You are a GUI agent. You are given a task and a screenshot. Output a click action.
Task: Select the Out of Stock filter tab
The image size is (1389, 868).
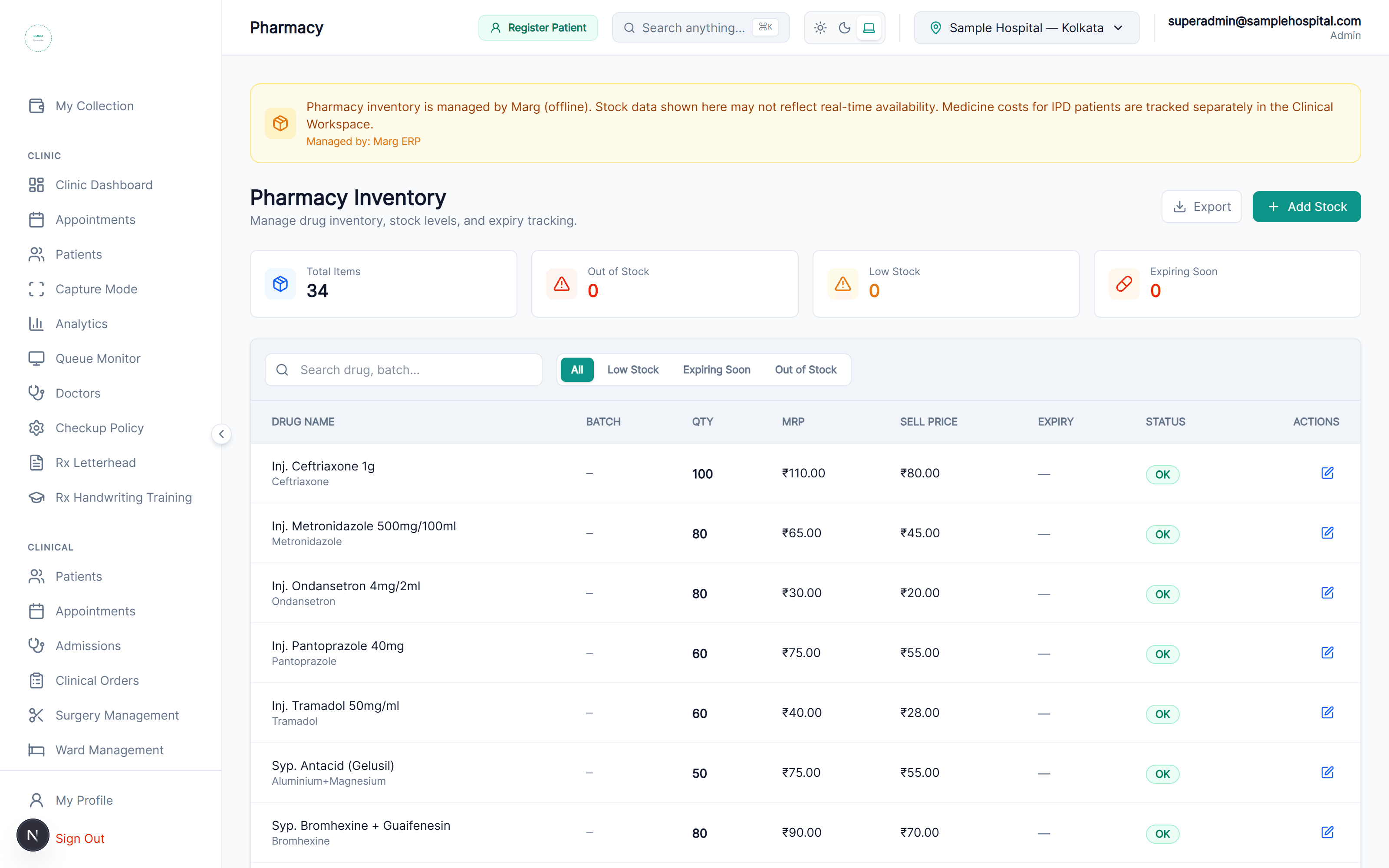[805, 370]
